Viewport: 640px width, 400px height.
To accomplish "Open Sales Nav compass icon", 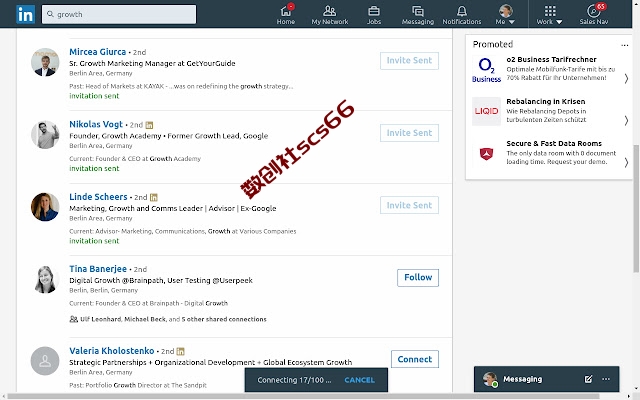I will [594, 14].
